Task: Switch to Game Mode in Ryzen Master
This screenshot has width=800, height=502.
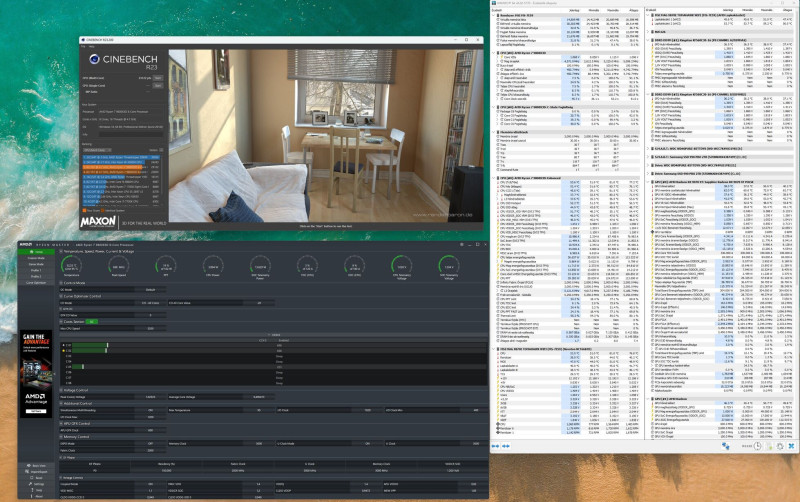Action: click(36, 264)
